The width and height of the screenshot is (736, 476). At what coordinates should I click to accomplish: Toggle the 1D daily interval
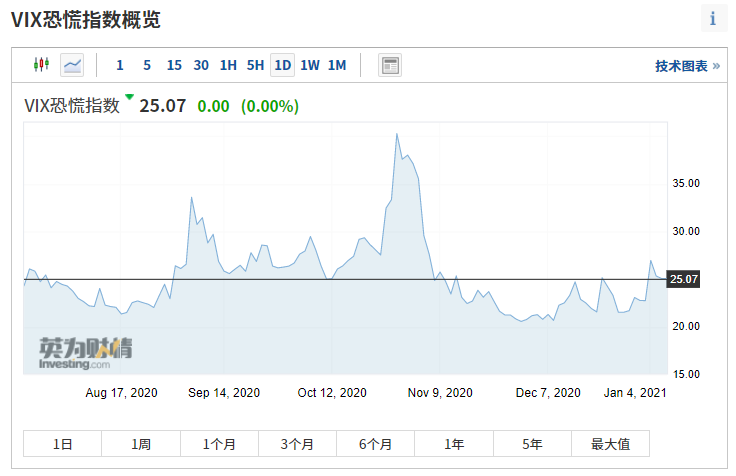282,65
